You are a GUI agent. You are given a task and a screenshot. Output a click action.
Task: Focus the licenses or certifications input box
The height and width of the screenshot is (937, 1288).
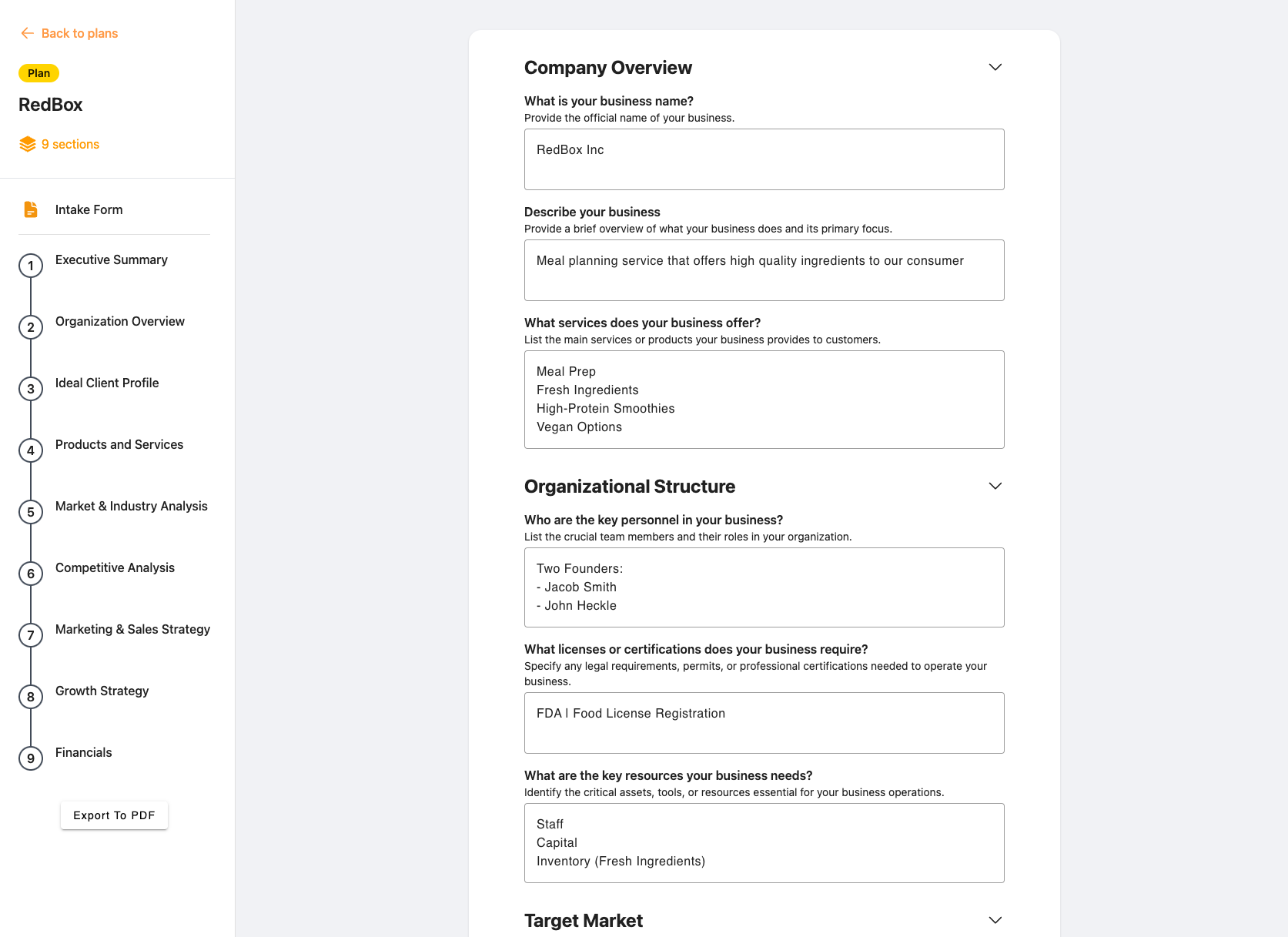[764, 723]
